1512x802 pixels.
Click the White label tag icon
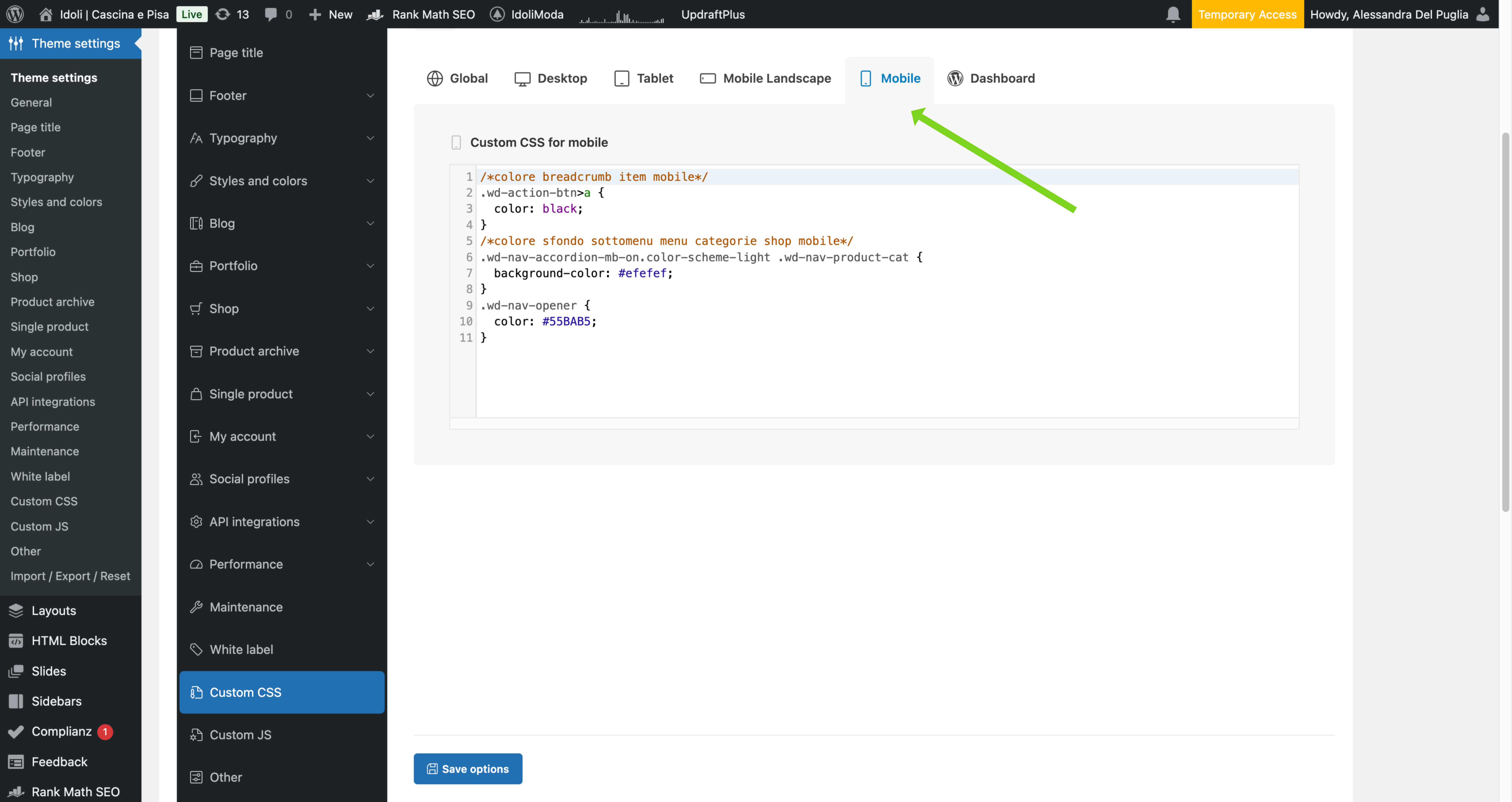pyautogui.click(x=196, y=649)
